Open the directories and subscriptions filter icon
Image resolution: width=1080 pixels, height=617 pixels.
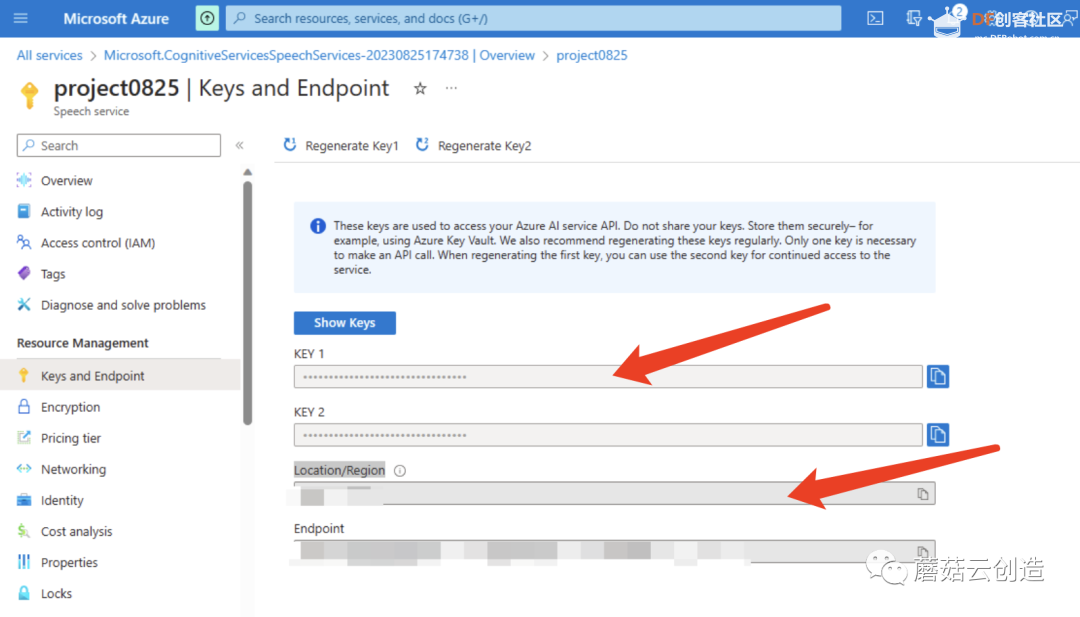point(913,19)
